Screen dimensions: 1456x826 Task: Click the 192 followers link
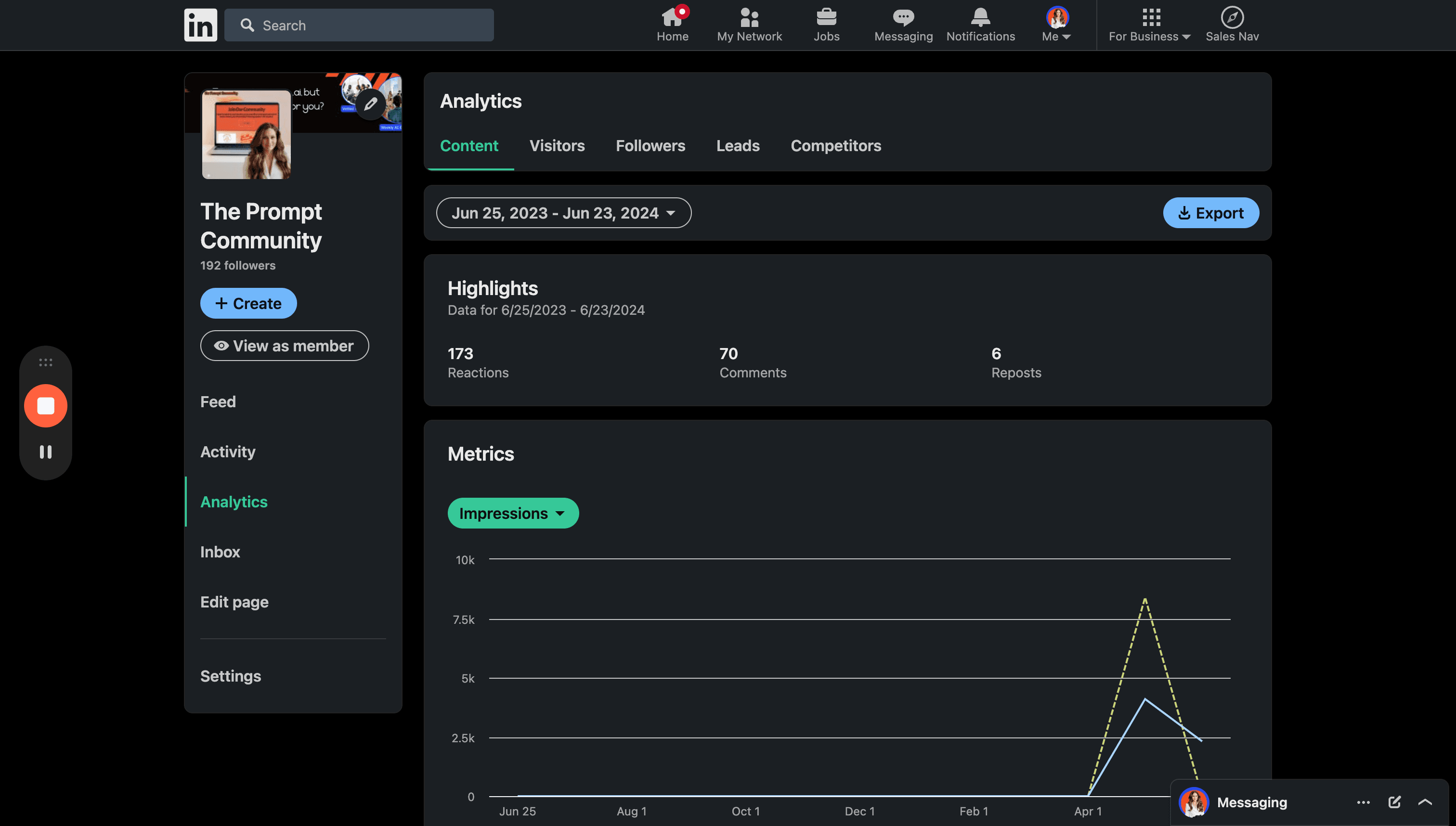click(x=238, y=266)
